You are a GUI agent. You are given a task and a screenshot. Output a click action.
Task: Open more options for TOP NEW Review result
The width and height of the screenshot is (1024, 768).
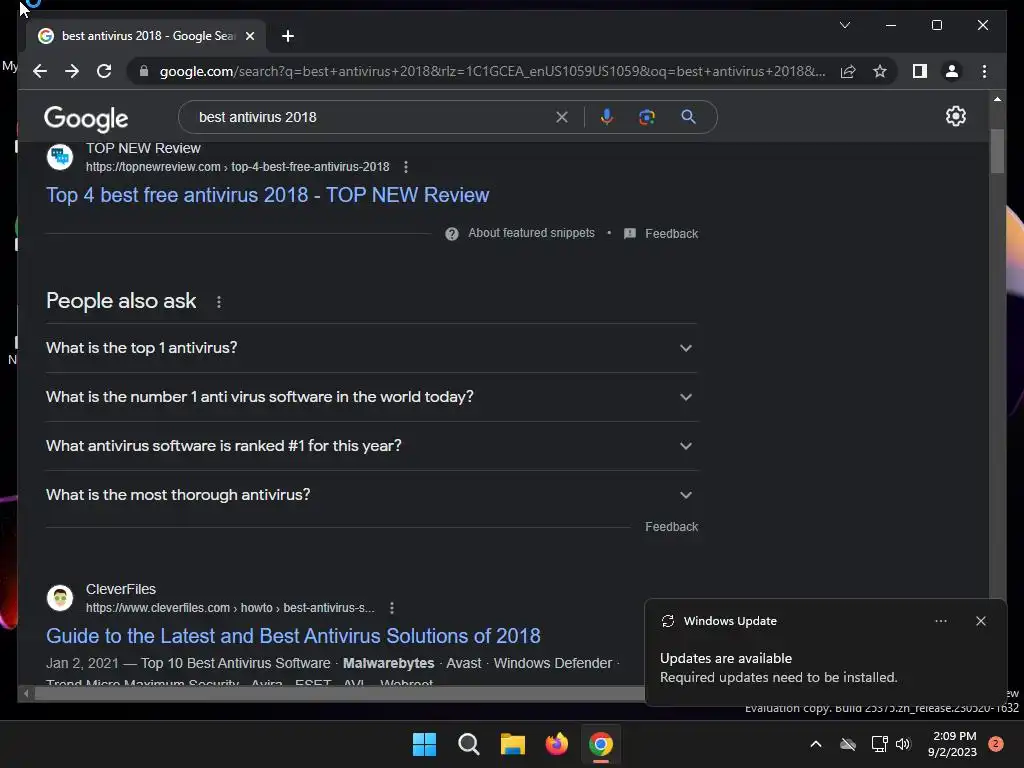point(406,167)
